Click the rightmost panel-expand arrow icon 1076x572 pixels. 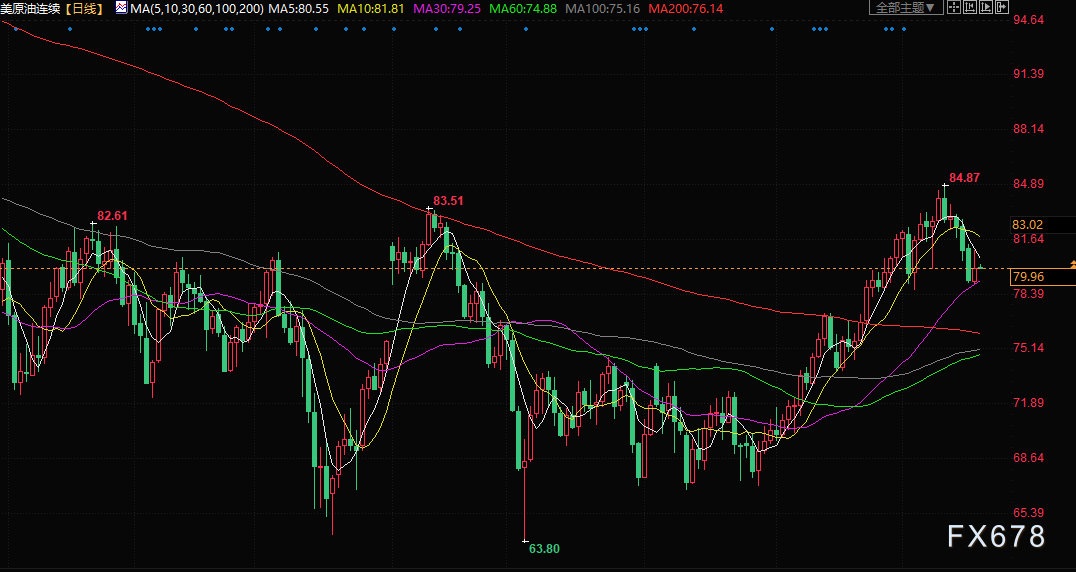(x=1002, y=7)
